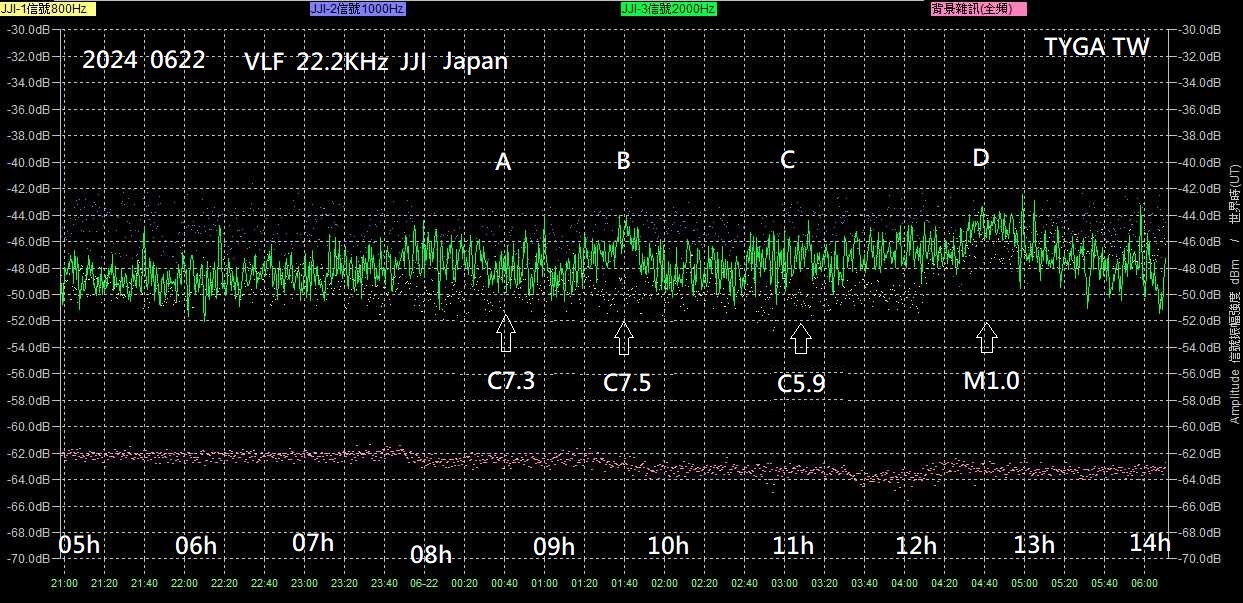
Task: Click the arrow marker above C5.9
Action: tap(800, 338)
